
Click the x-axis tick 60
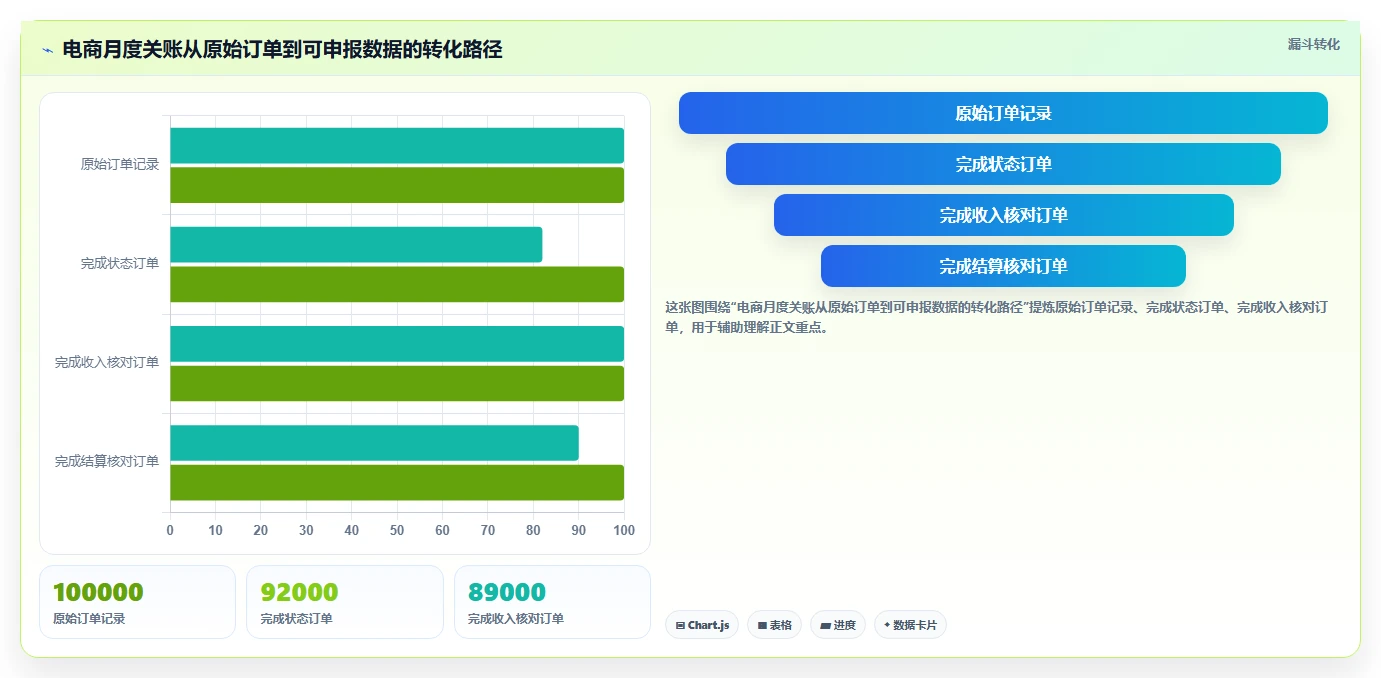pos(442,530)
